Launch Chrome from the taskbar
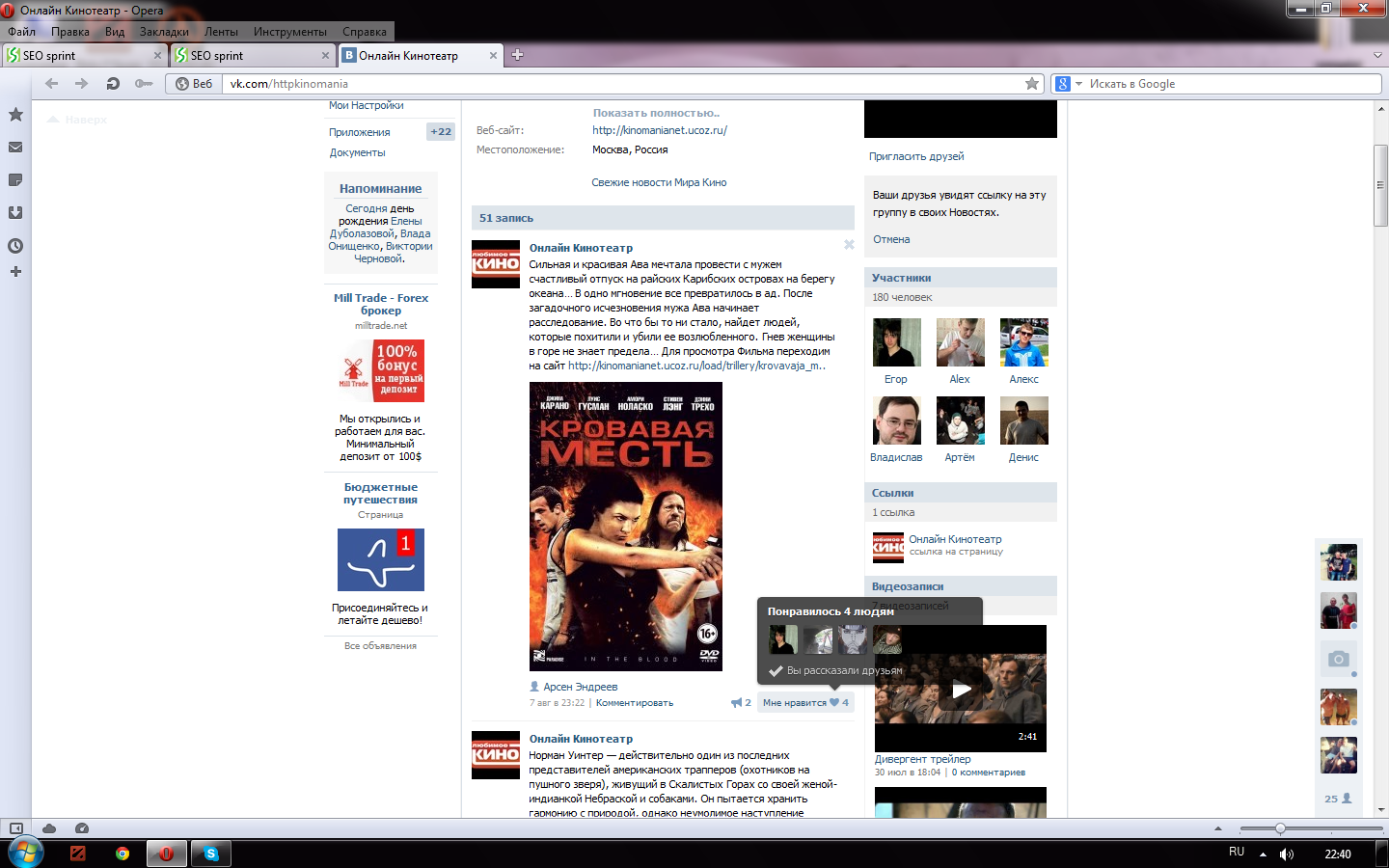1389x868 pixels. point(123,854)
